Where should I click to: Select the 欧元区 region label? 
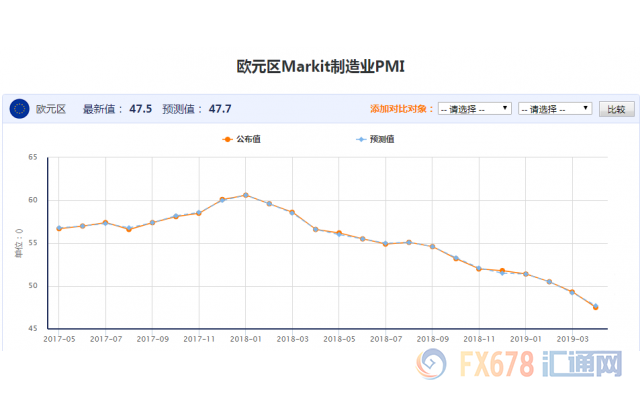50,109
